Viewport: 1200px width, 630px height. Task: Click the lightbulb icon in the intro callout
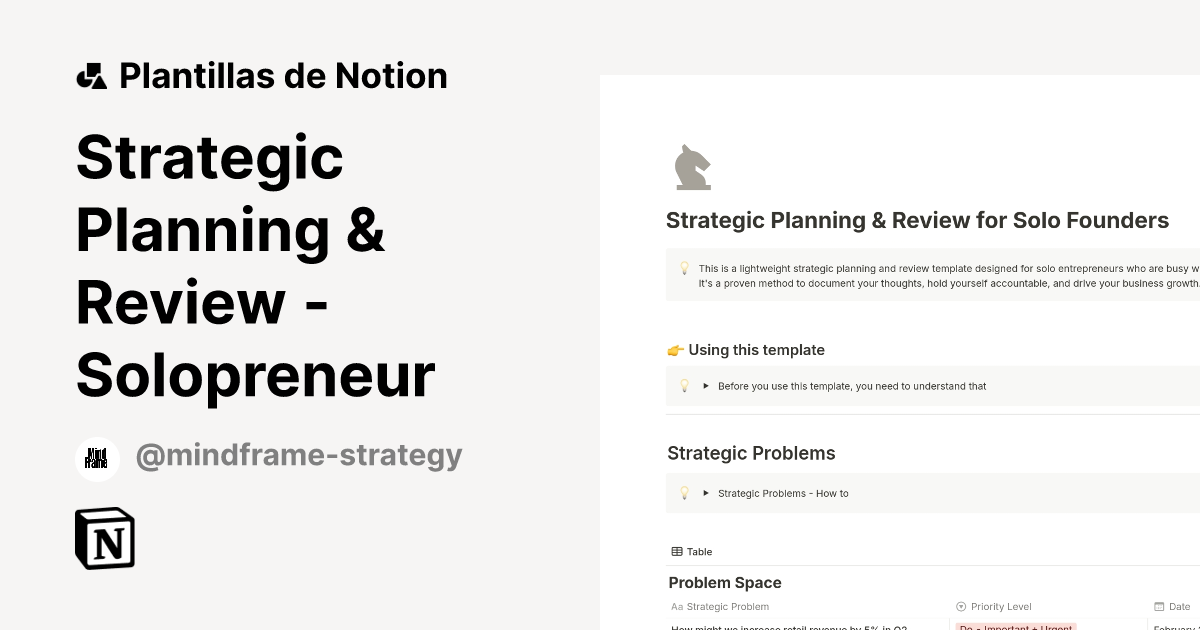coord(684,268)
